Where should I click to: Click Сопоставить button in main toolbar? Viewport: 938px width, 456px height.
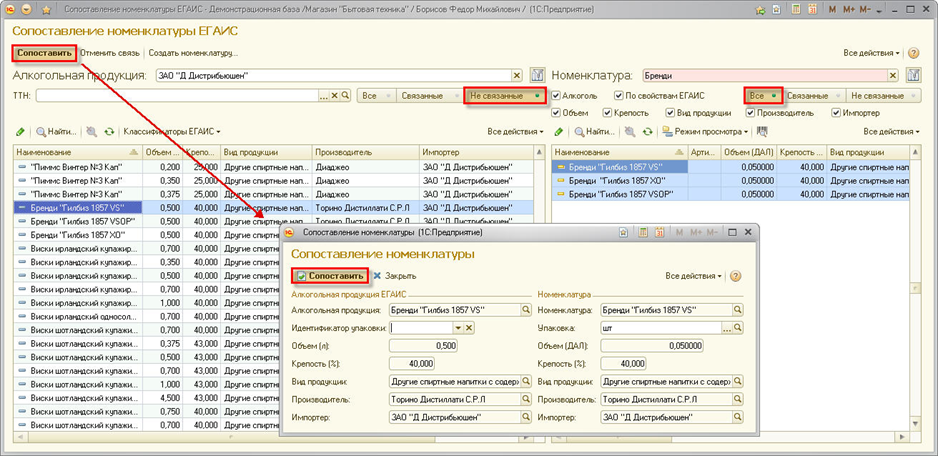pos(45,53)
